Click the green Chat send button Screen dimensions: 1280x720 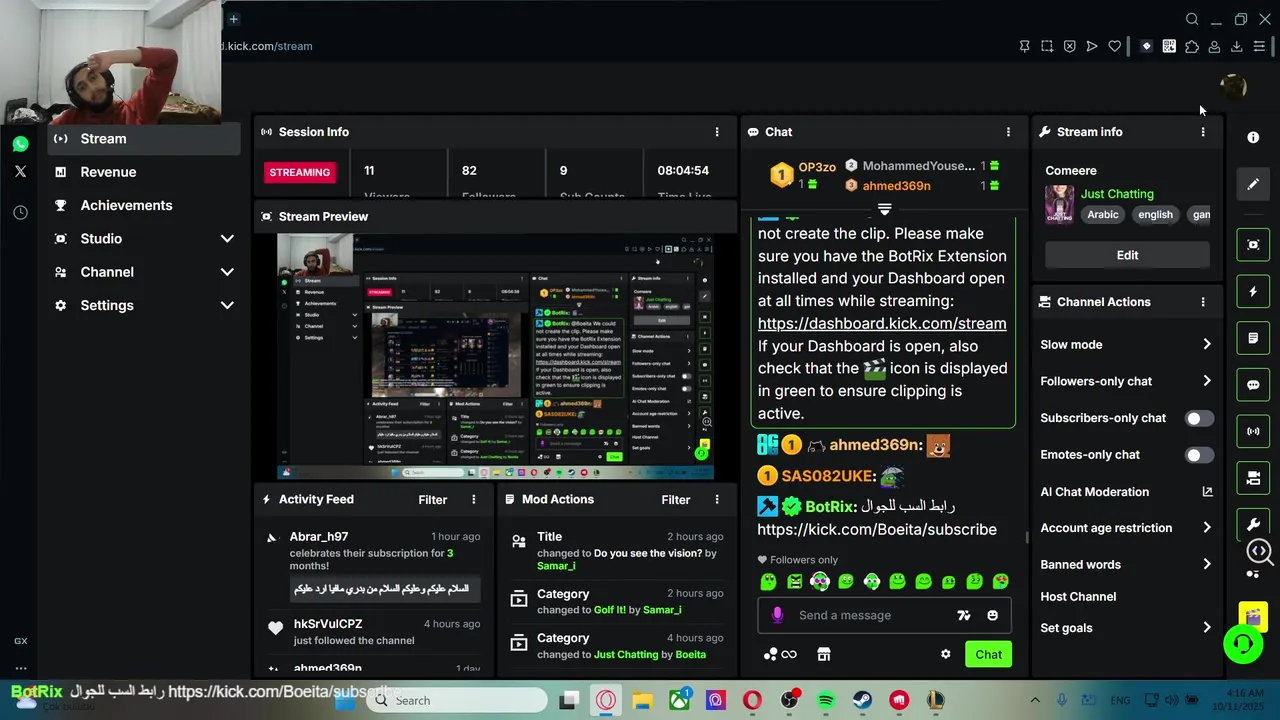click(988, 654)
